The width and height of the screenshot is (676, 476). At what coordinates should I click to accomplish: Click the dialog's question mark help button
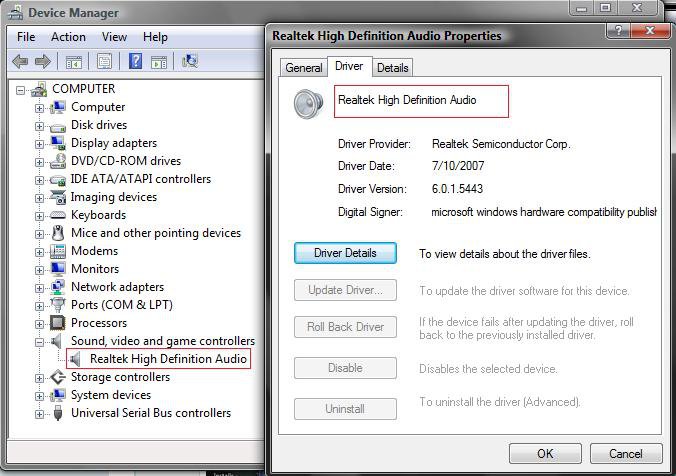coord(619,31)
